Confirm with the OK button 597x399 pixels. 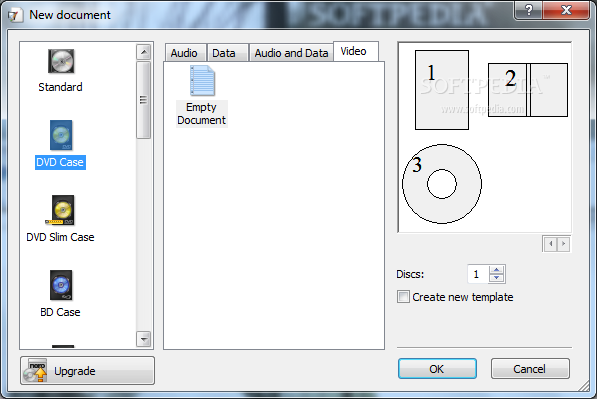coord(437,369)
